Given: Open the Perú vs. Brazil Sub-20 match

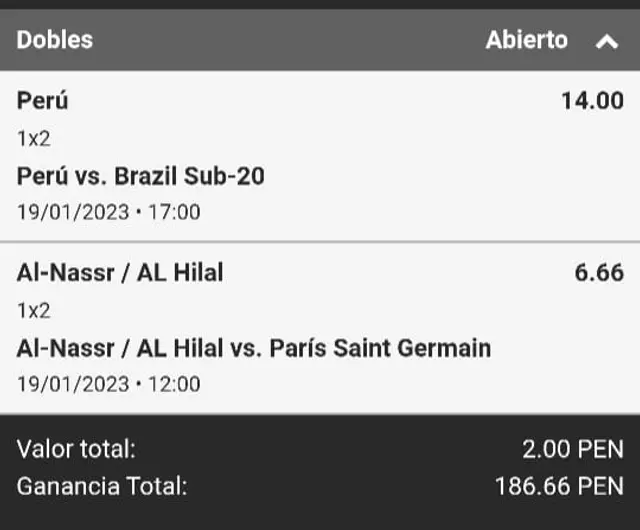Looking at the screenshot, I should pos(141,176).
